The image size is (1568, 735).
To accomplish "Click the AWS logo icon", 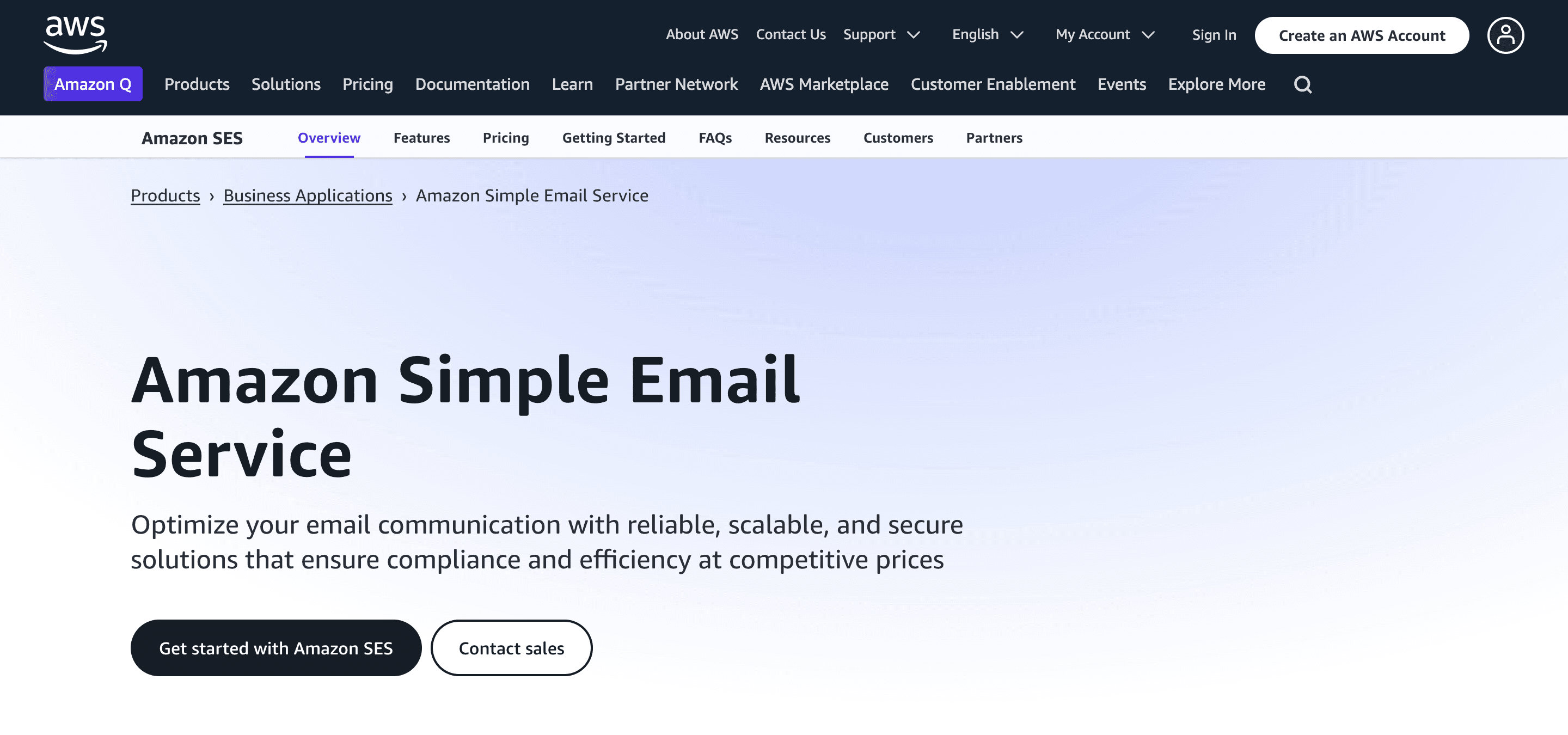I will click(x=75, y=34).
